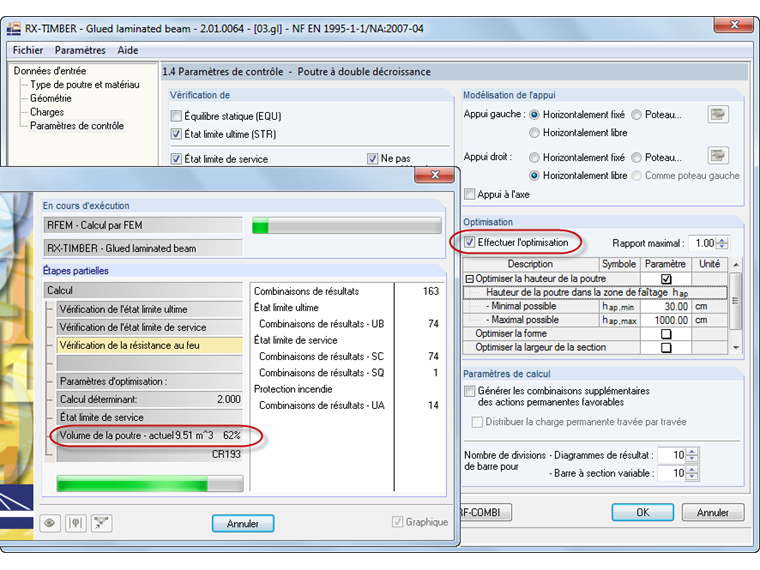Enable Appui à l'axe checkbox

pyautogui.click(x=469, y=194)
